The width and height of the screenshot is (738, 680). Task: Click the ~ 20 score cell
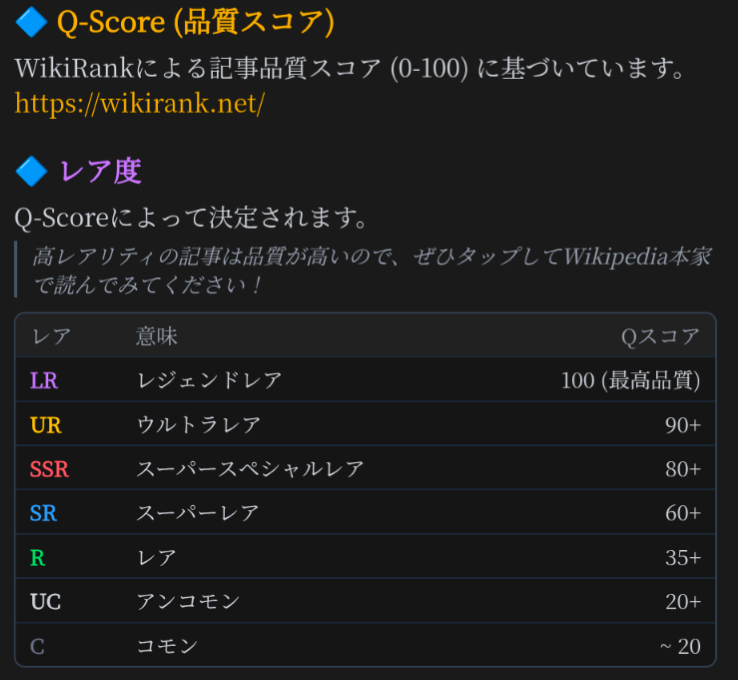tap(680, 646)
